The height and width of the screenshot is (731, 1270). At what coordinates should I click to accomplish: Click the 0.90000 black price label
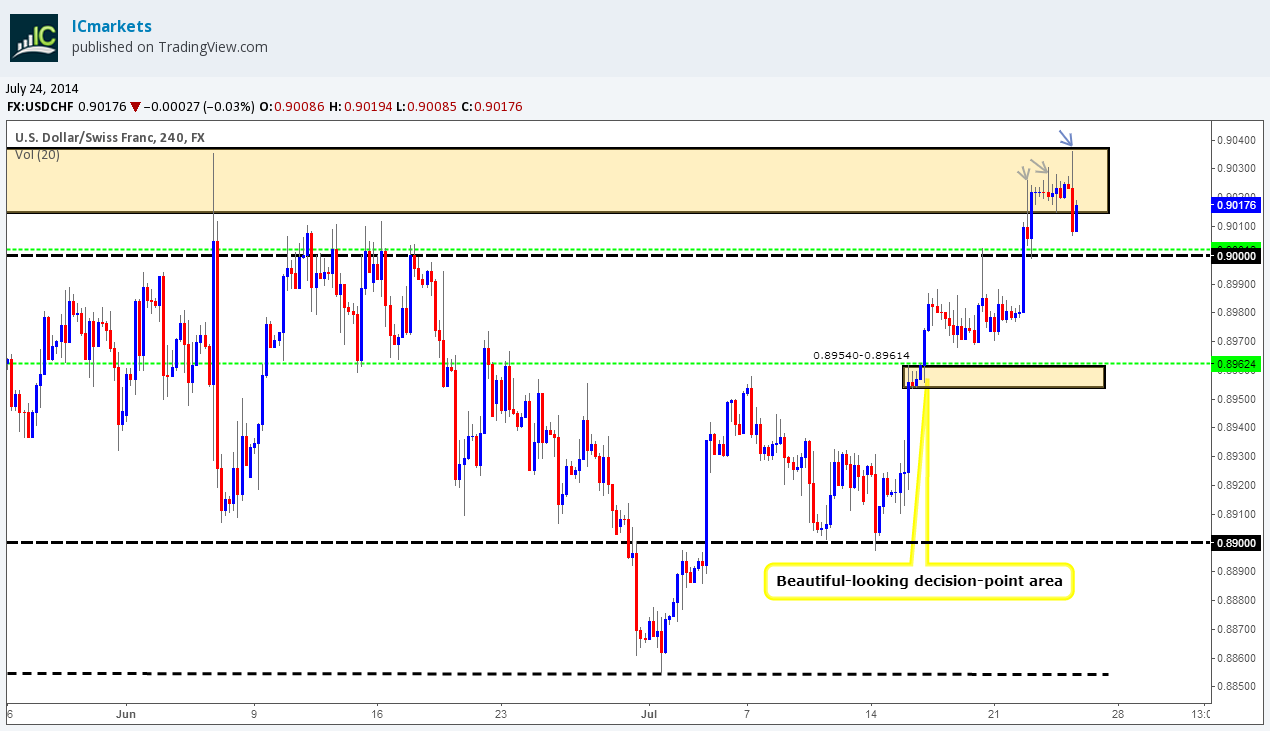[x=1236, y=256]
